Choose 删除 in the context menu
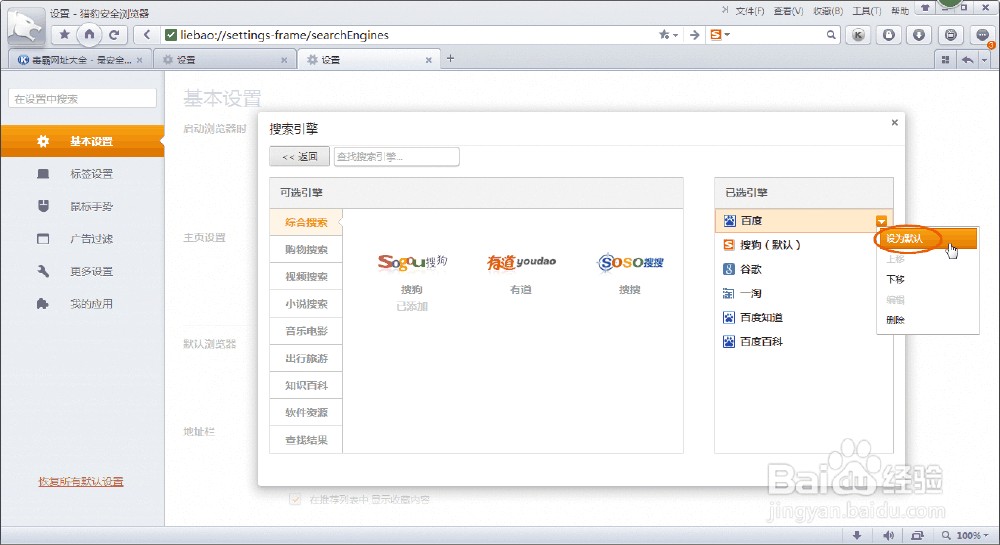The image size is (1000, 545). (x=895, y=320)
